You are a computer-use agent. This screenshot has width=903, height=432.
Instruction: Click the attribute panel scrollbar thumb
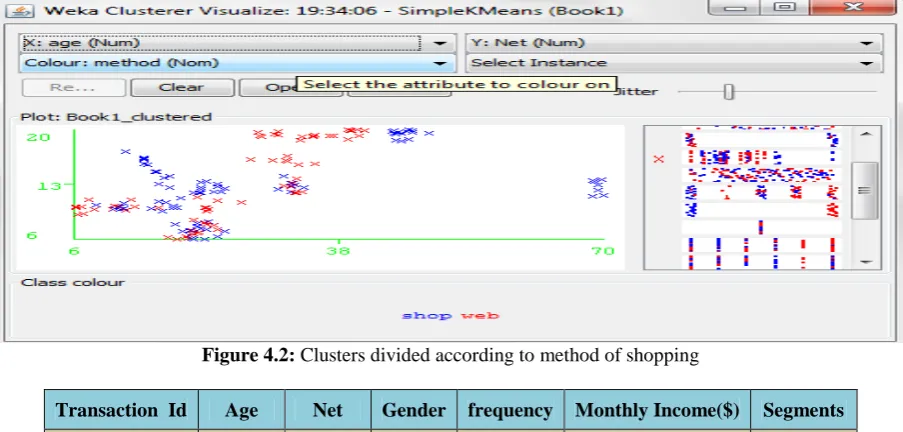pos(864,190)
